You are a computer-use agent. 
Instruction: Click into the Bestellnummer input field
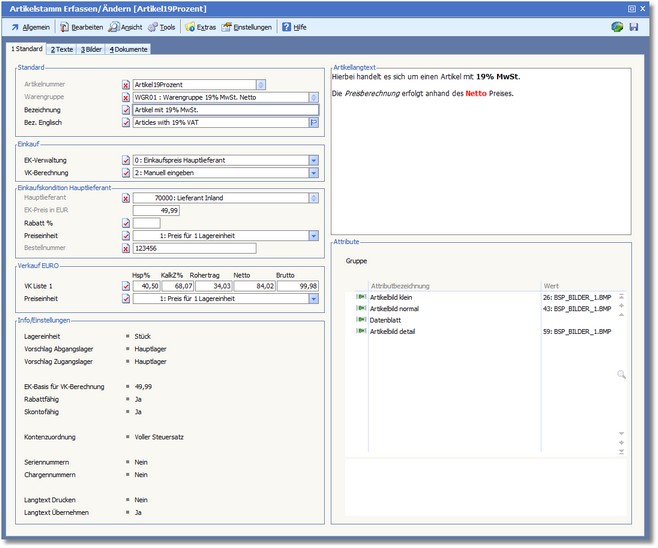(194, 248)
